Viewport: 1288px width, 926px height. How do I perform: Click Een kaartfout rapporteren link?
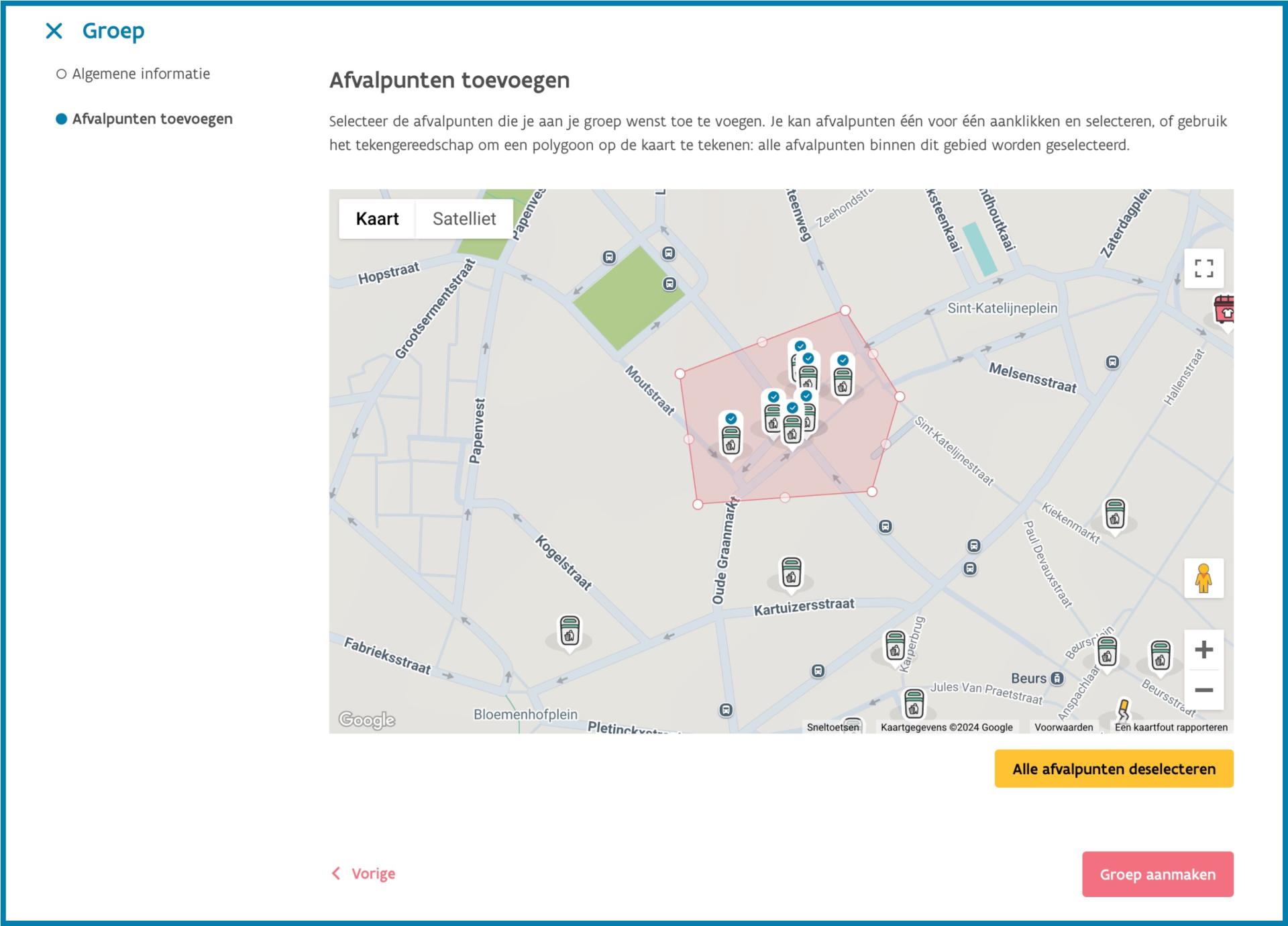[1171, 727]
